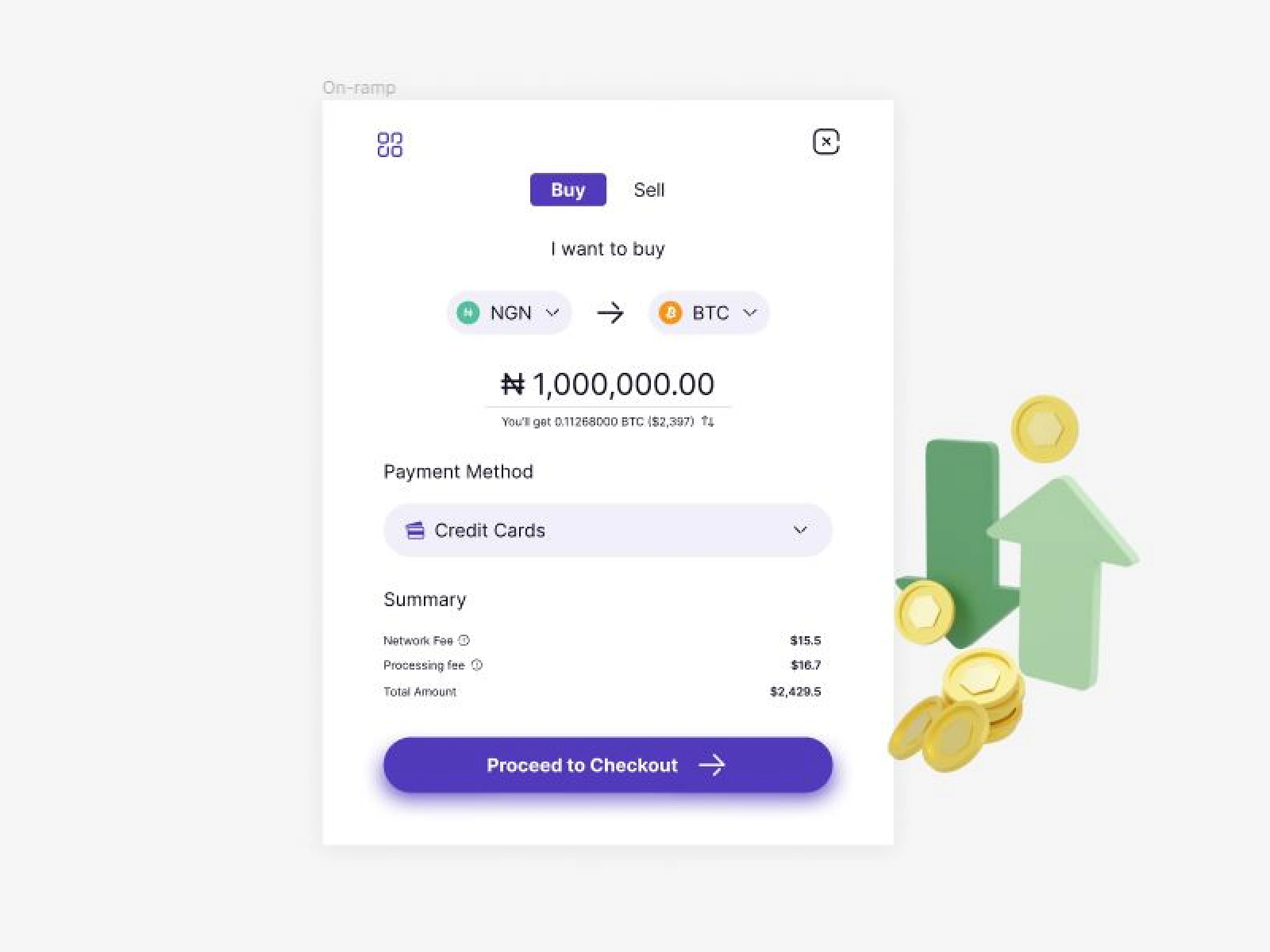Open the BTC crypto dropdown
This screenshot has width=1270, height=952.
click(709, 313)
